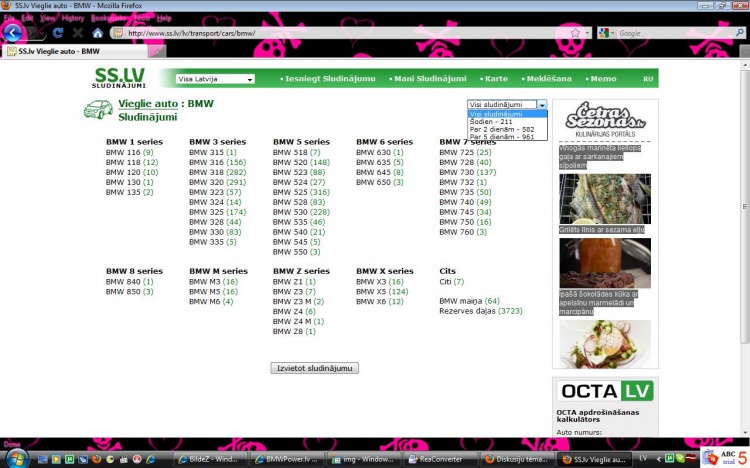Open the Help menu

click(x=164, y=18)
